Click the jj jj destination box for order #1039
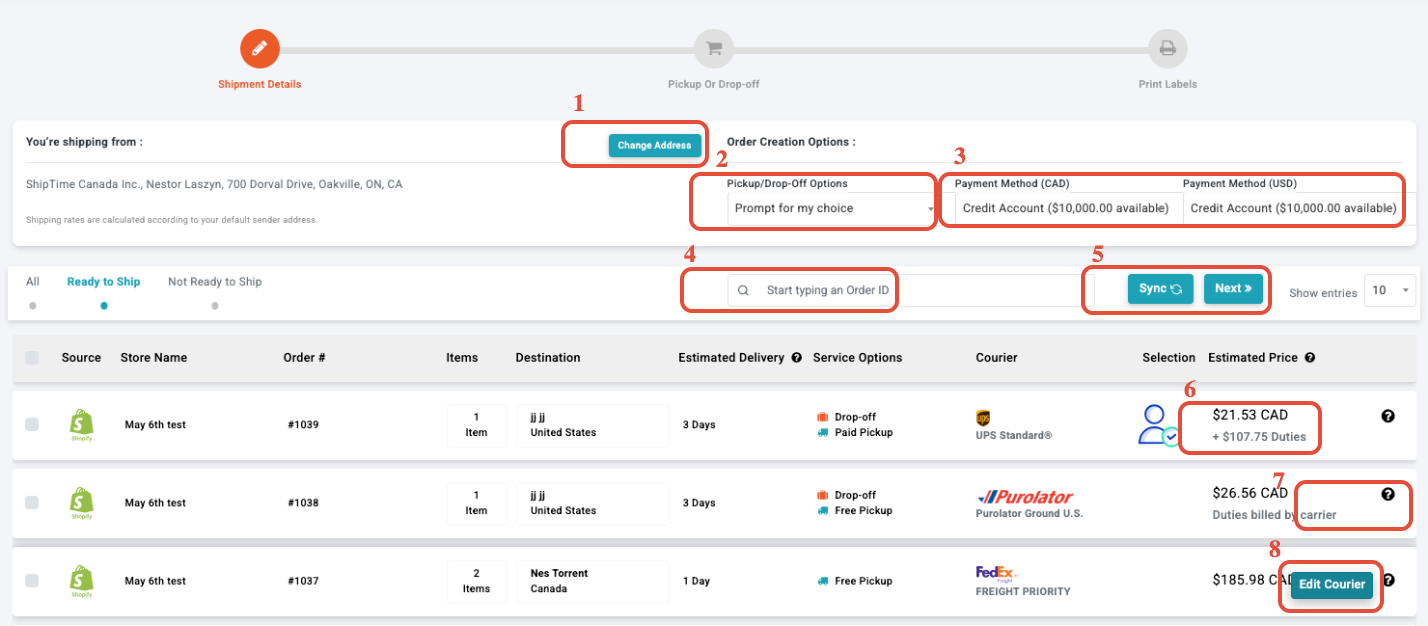The image size is (1428, 626). tap(592, 425)
